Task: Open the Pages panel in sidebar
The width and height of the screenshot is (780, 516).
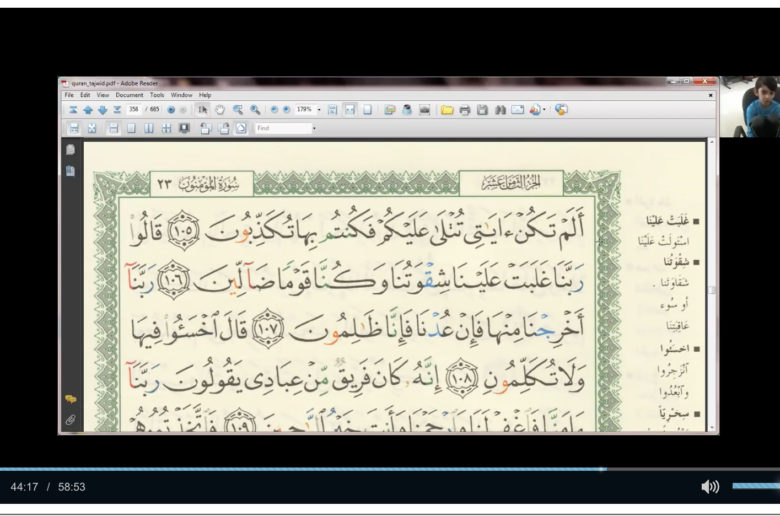Action: (70, 149)
